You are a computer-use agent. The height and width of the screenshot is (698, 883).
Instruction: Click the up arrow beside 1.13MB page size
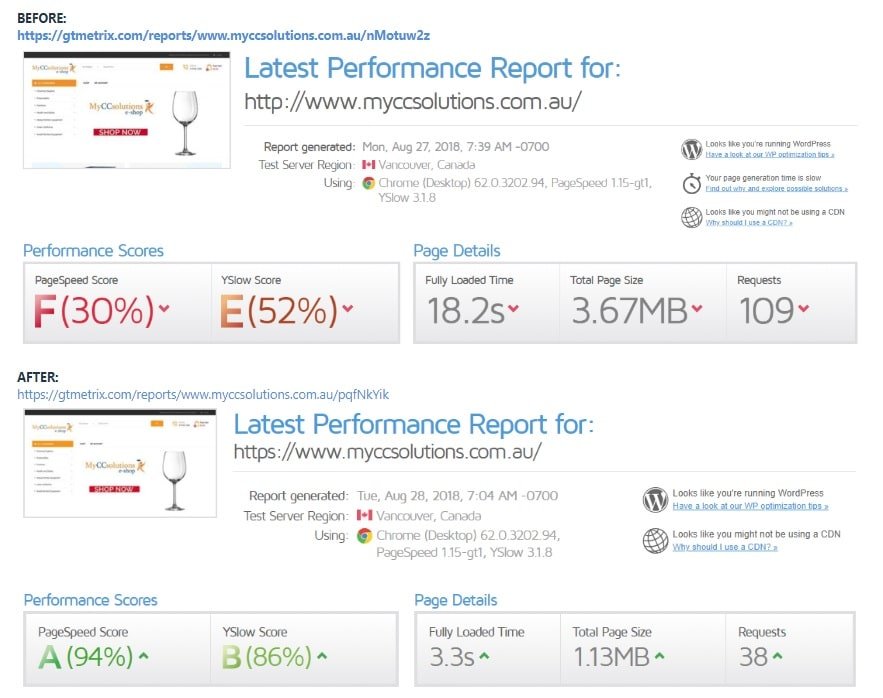point(659,656)
